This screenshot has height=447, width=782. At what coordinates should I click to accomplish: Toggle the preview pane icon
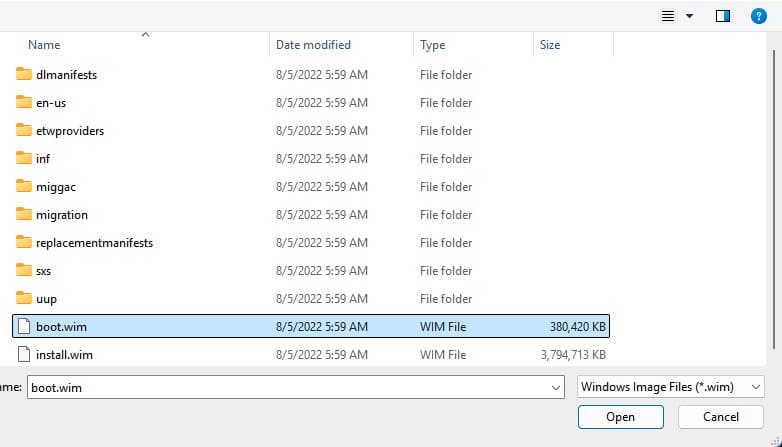click(723, 16)
